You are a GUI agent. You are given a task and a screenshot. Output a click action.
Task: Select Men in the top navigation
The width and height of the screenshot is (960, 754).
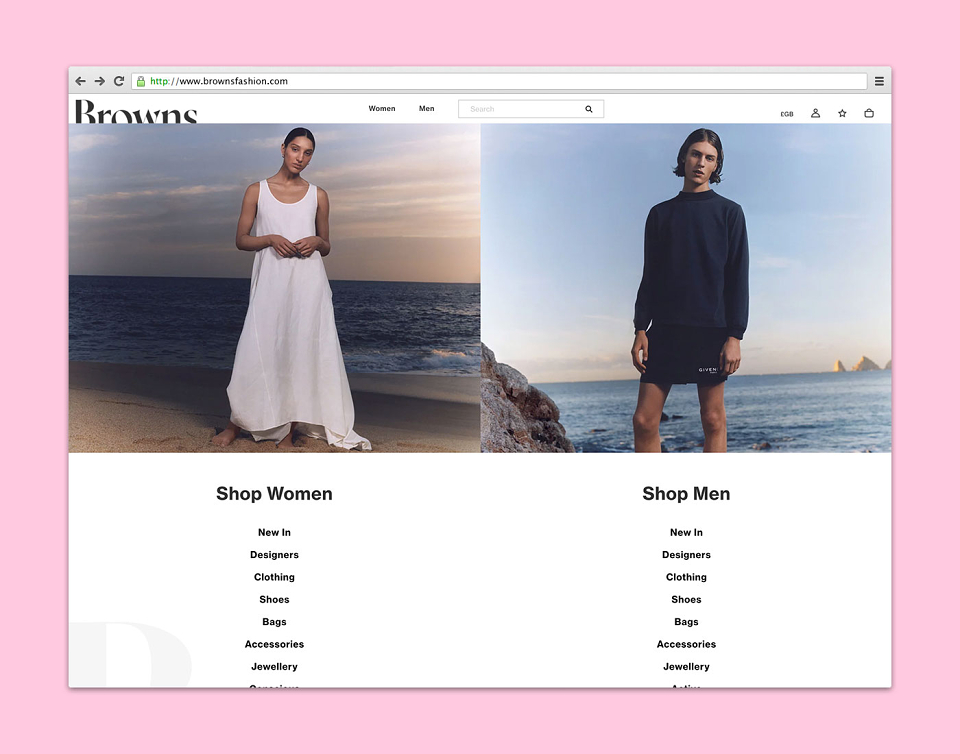(427, 108)
